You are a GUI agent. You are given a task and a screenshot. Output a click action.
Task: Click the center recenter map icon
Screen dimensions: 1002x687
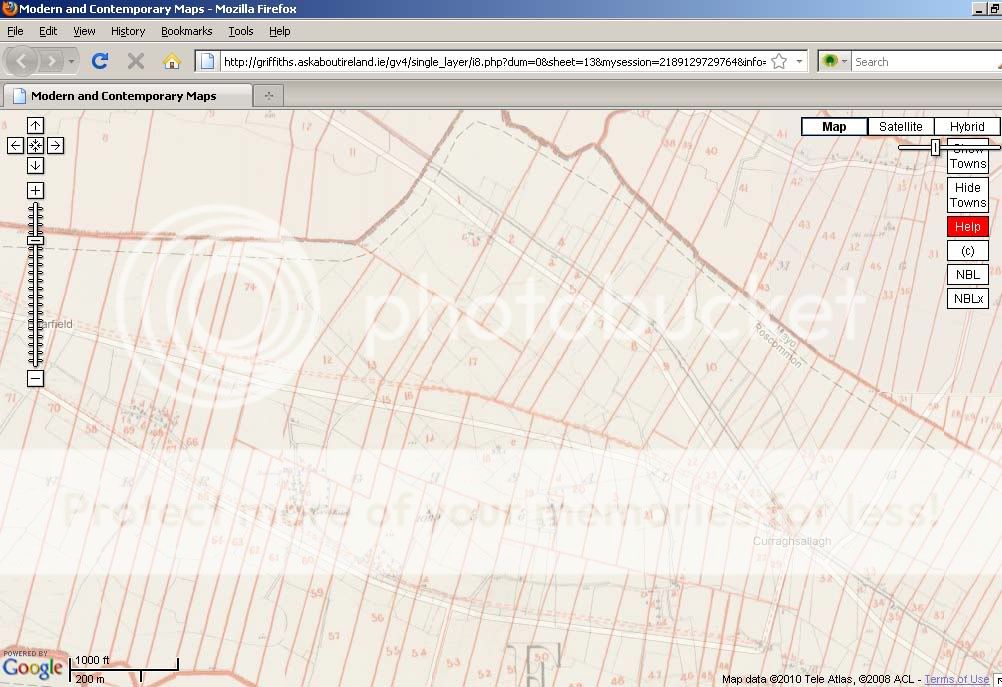coord(35,146)
